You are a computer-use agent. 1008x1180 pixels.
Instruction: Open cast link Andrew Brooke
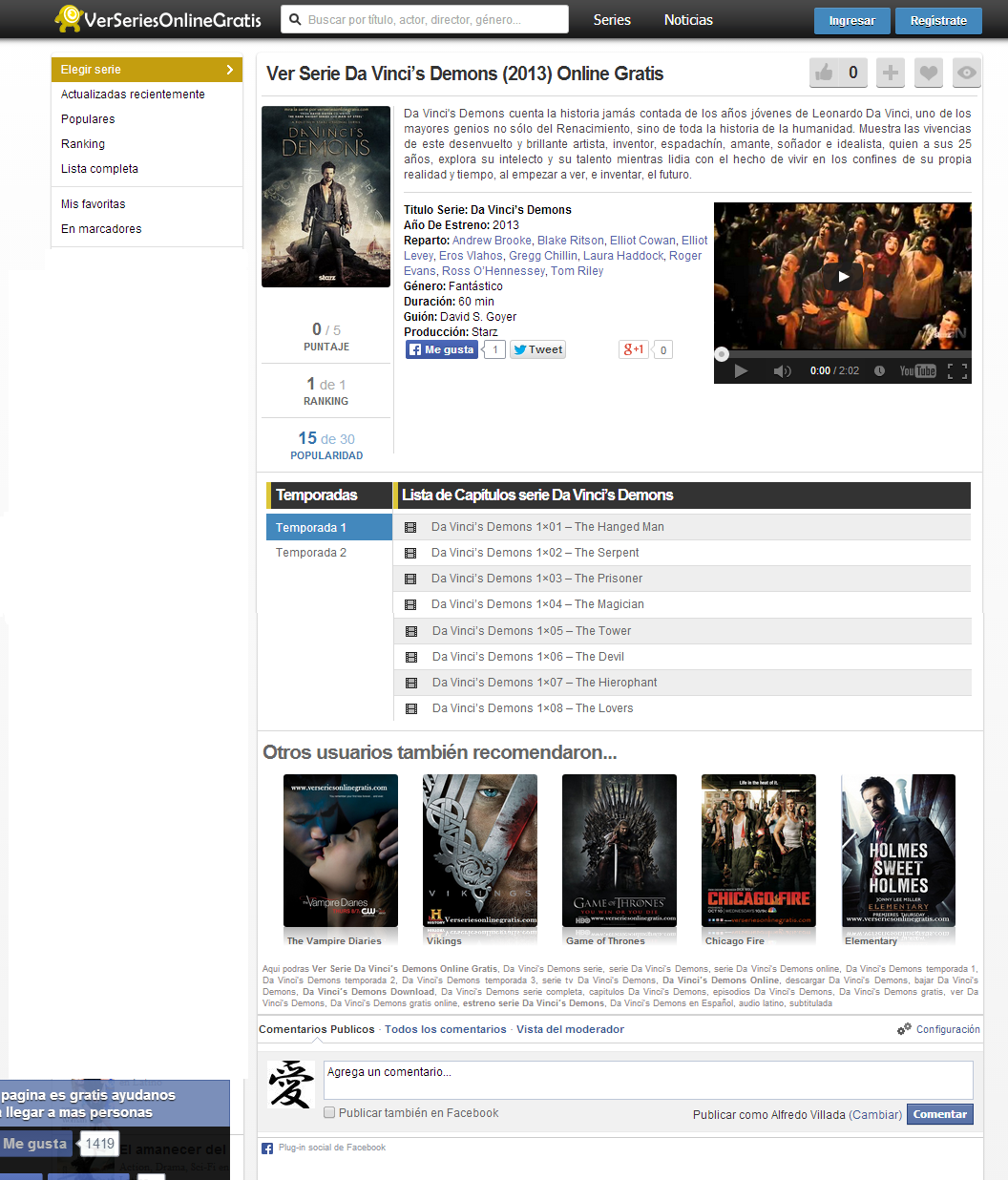[492, 241]
